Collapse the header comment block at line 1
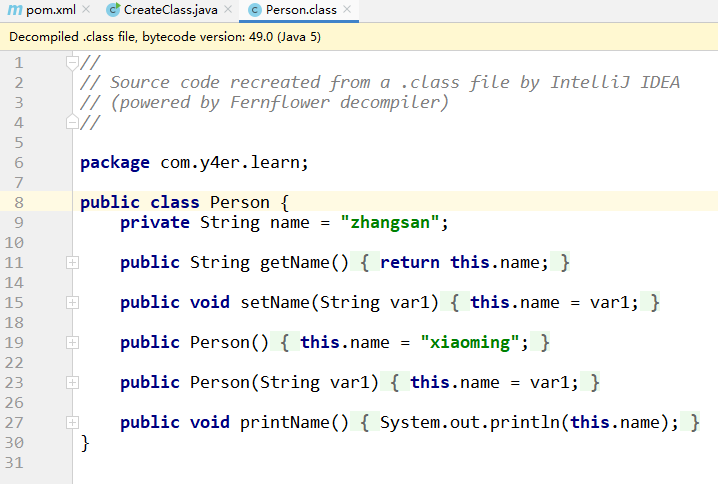 tap(72, 63)
